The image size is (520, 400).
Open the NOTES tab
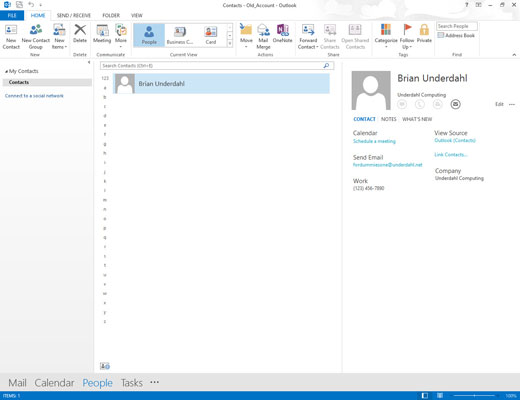389,119
